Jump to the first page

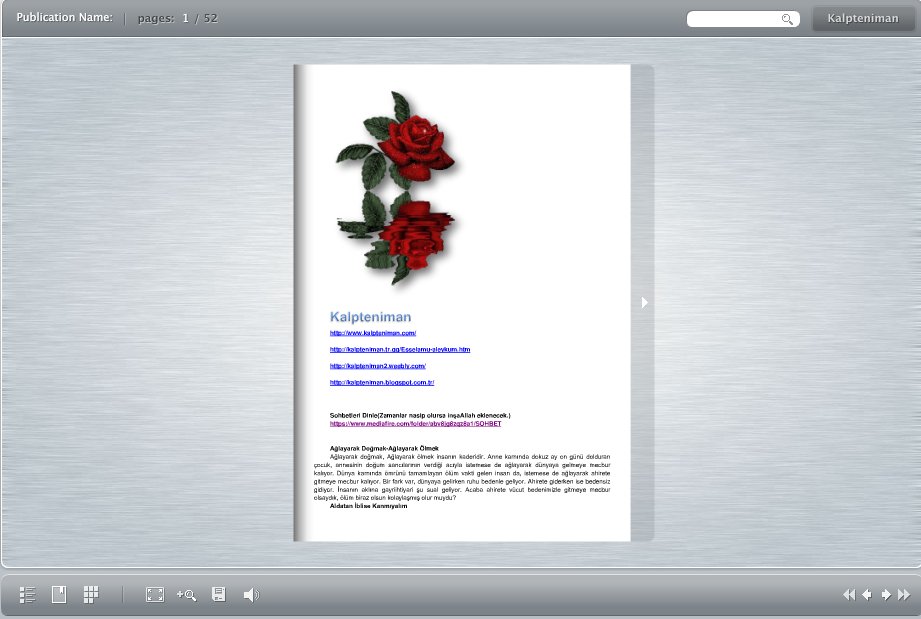(849, 595)
